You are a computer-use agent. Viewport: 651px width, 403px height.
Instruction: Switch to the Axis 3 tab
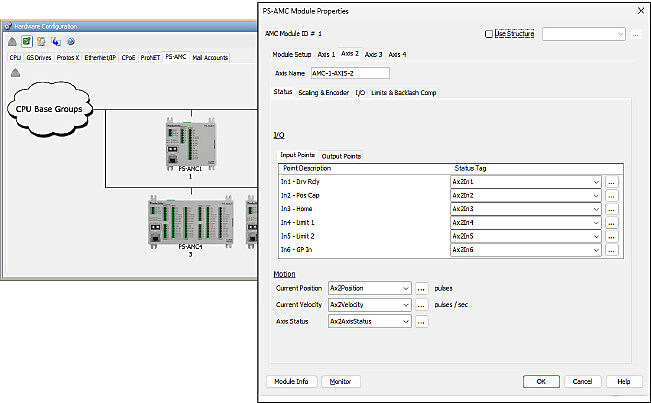(x=373, y=54)
